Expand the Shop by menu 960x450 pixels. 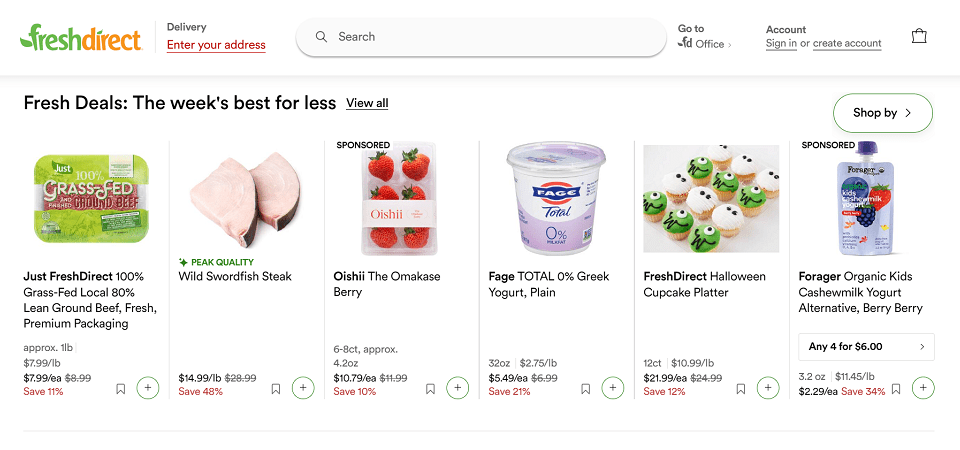[882, 113]
